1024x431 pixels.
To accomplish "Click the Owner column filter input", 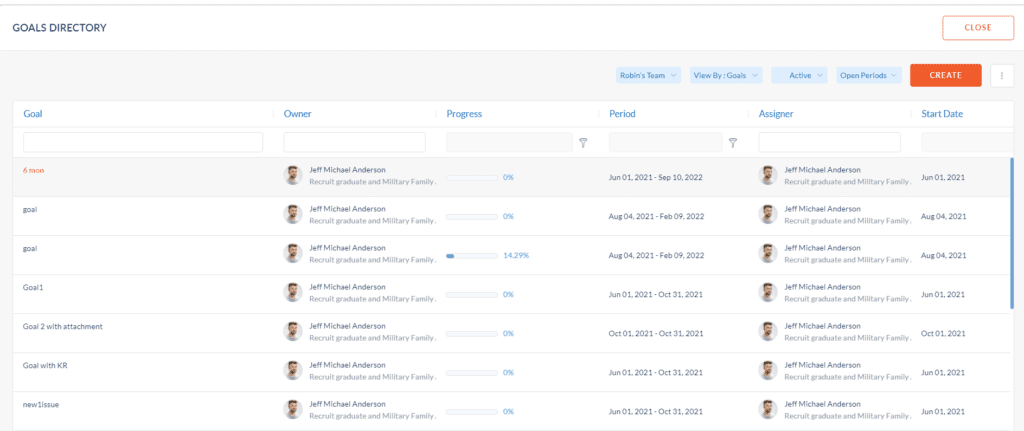I will (x=355, y=142).
